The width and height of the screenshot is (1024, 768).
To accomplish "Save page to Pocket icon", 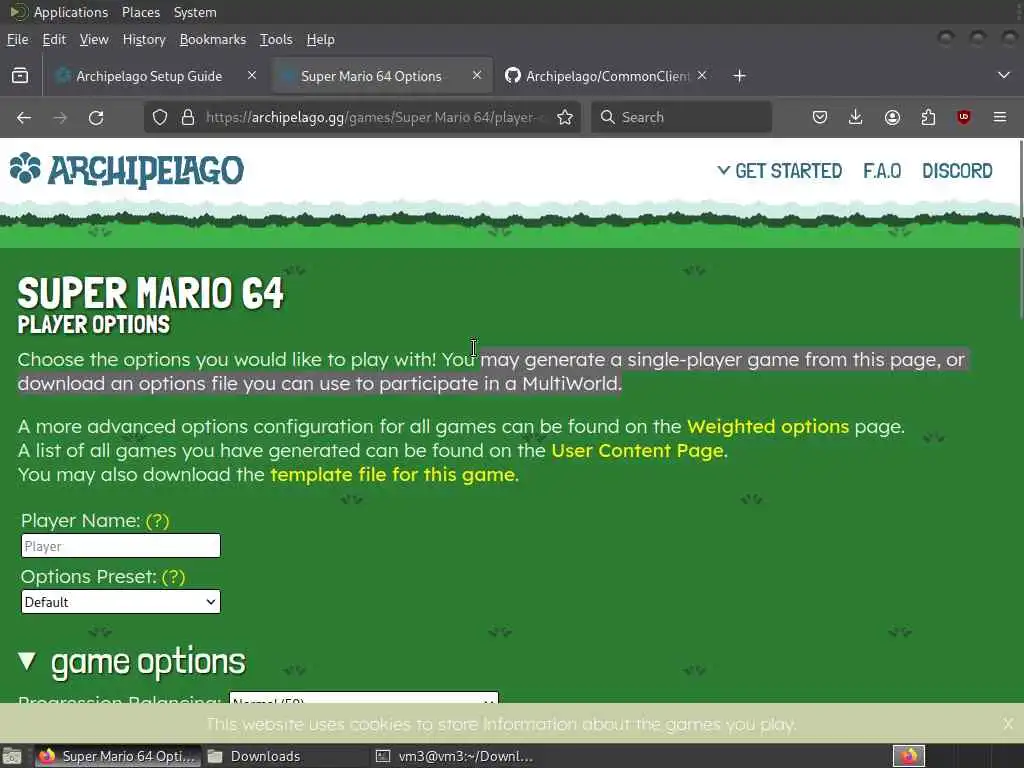I will point(820,118).
